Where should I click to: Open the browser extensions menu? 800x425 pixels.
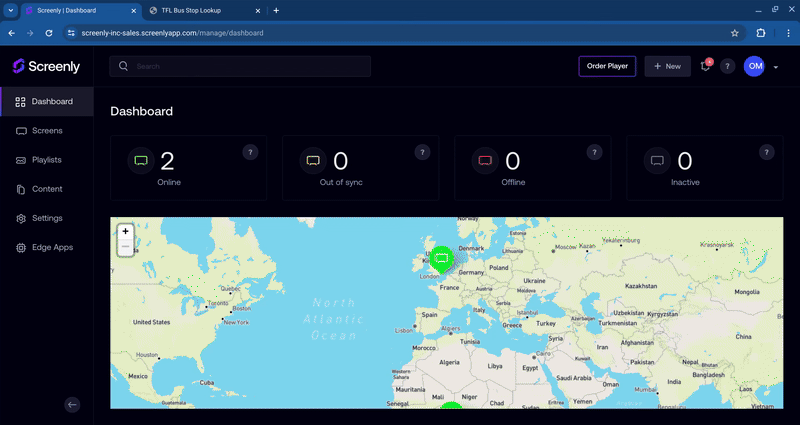(761, 33)
